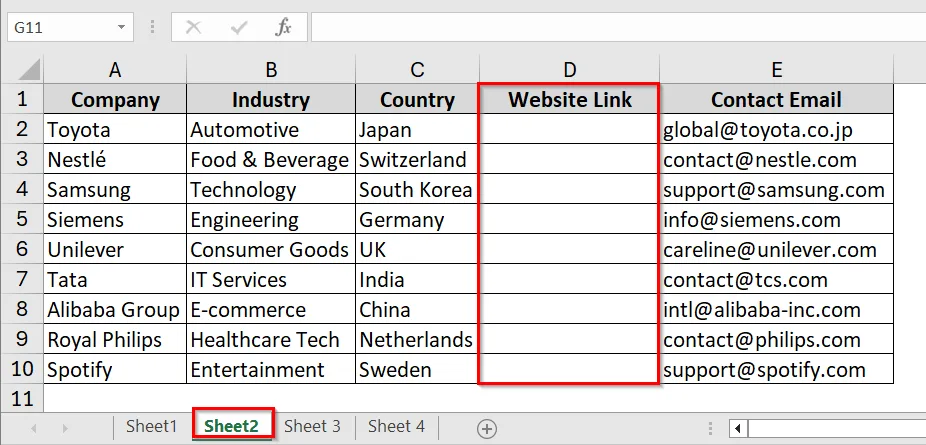Select column B header

point(271,70)
